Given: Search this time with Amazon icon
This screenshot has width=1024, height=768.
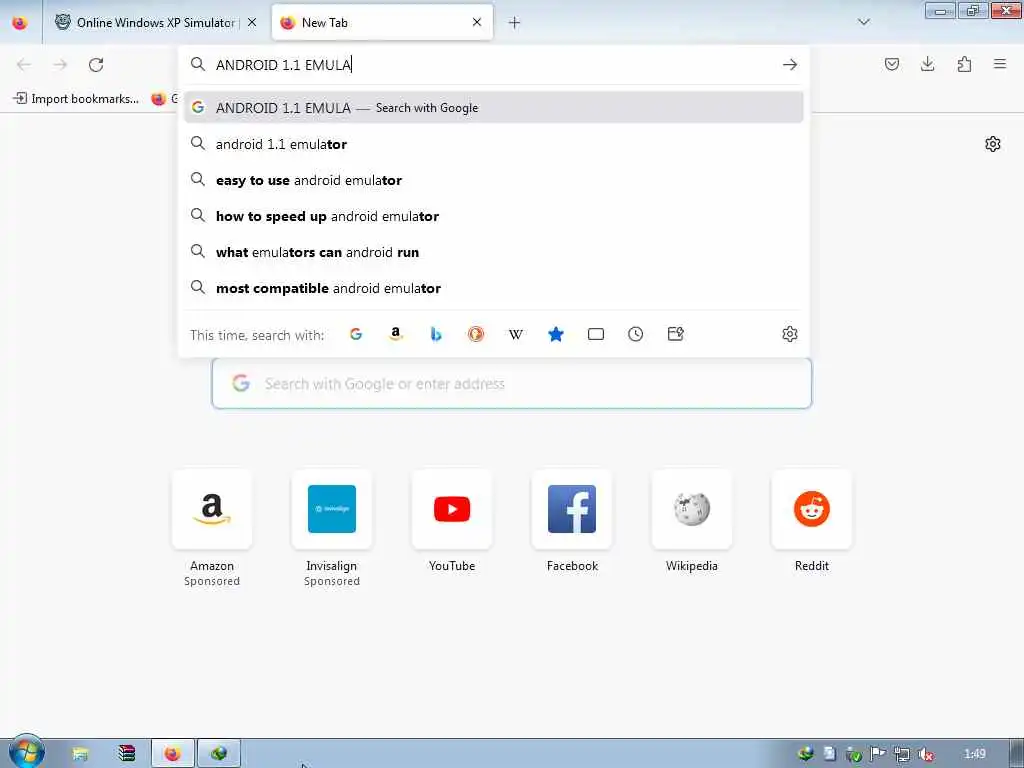Looking at the screenshot, I should click(x=396, y=334).
